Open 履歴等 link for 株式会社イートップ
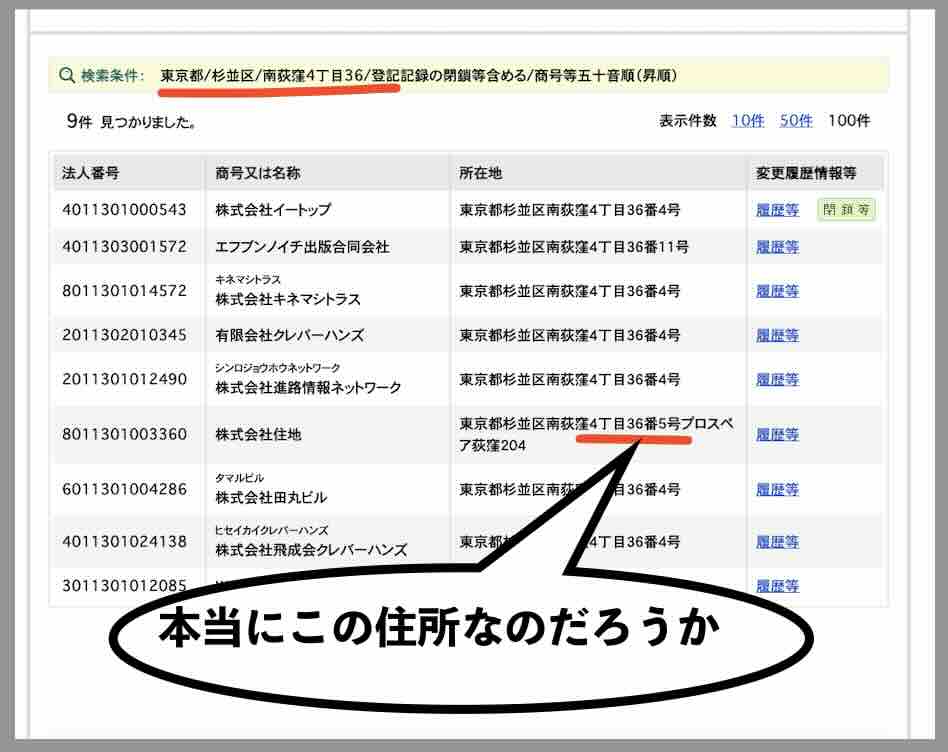The image size is (948, 752). pyautogui.click(x=778, y=210)
